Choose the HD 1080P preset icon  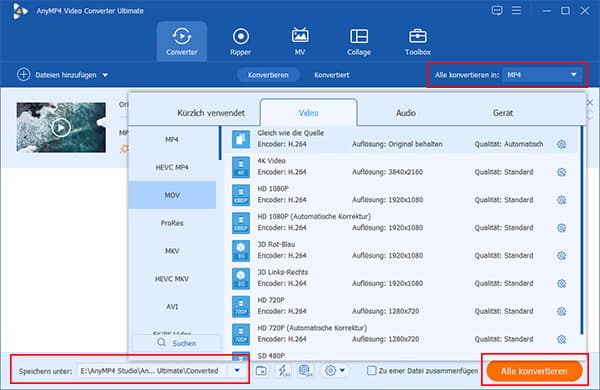coord(241,195)
